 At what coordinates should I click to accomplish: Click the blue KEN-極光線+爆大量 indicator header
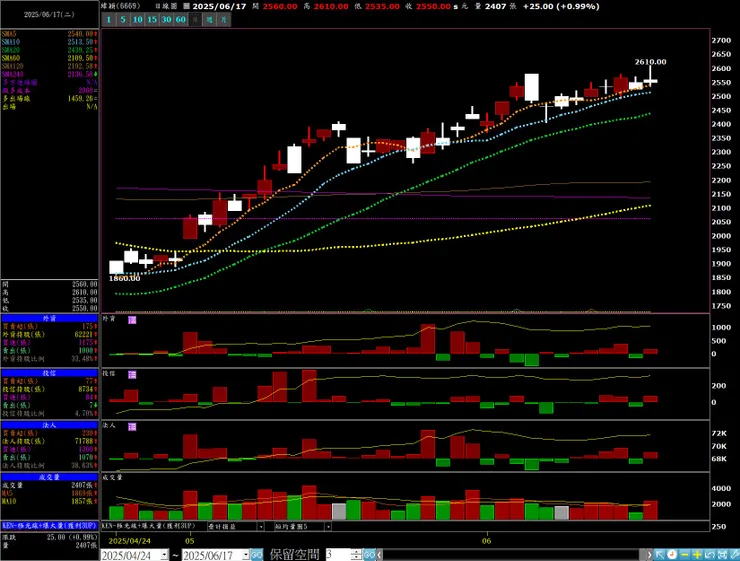click(x=50, y=526)
